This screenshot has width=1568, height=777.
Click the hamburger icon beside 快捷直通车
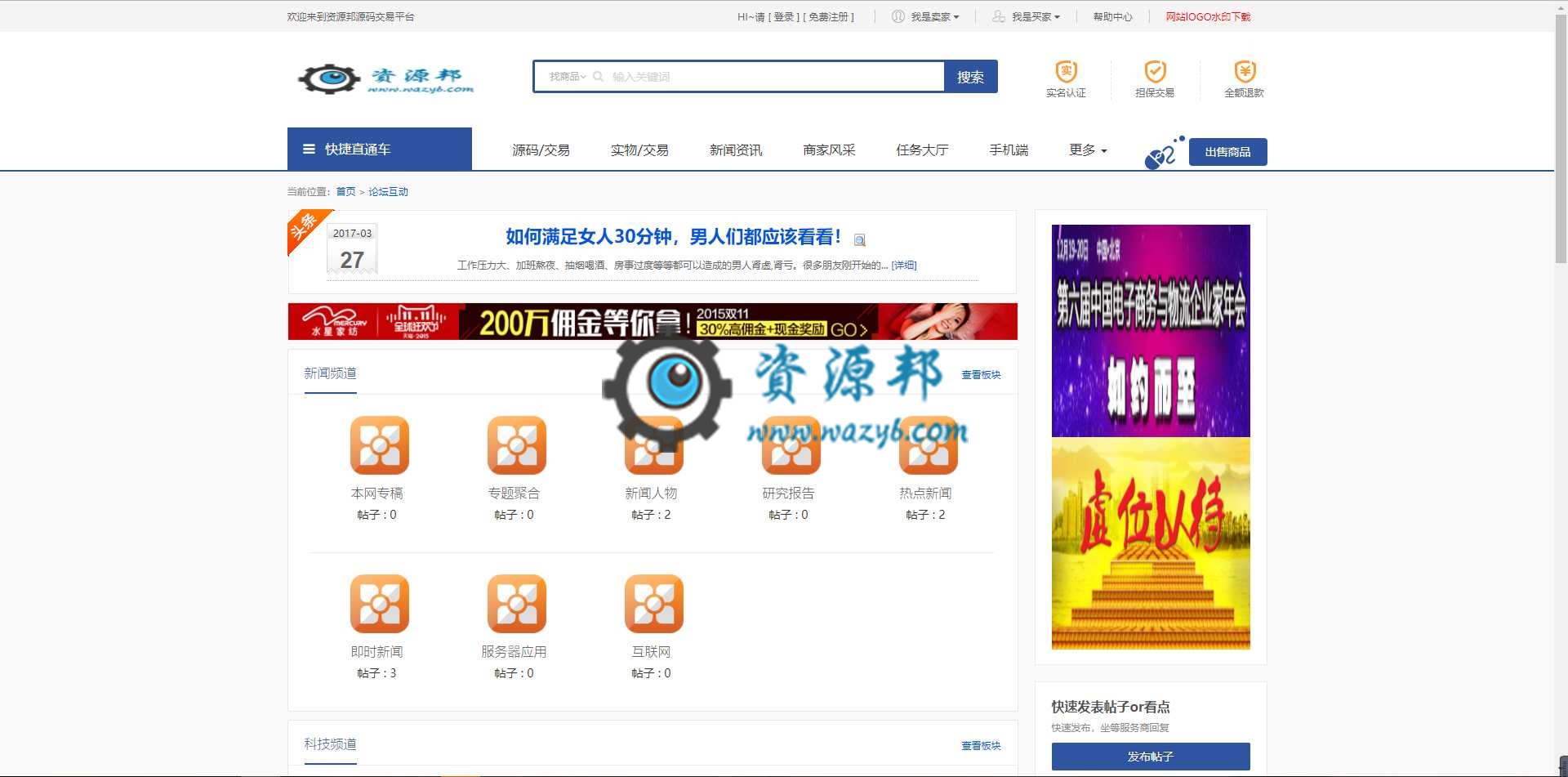(x=309, y=150)
